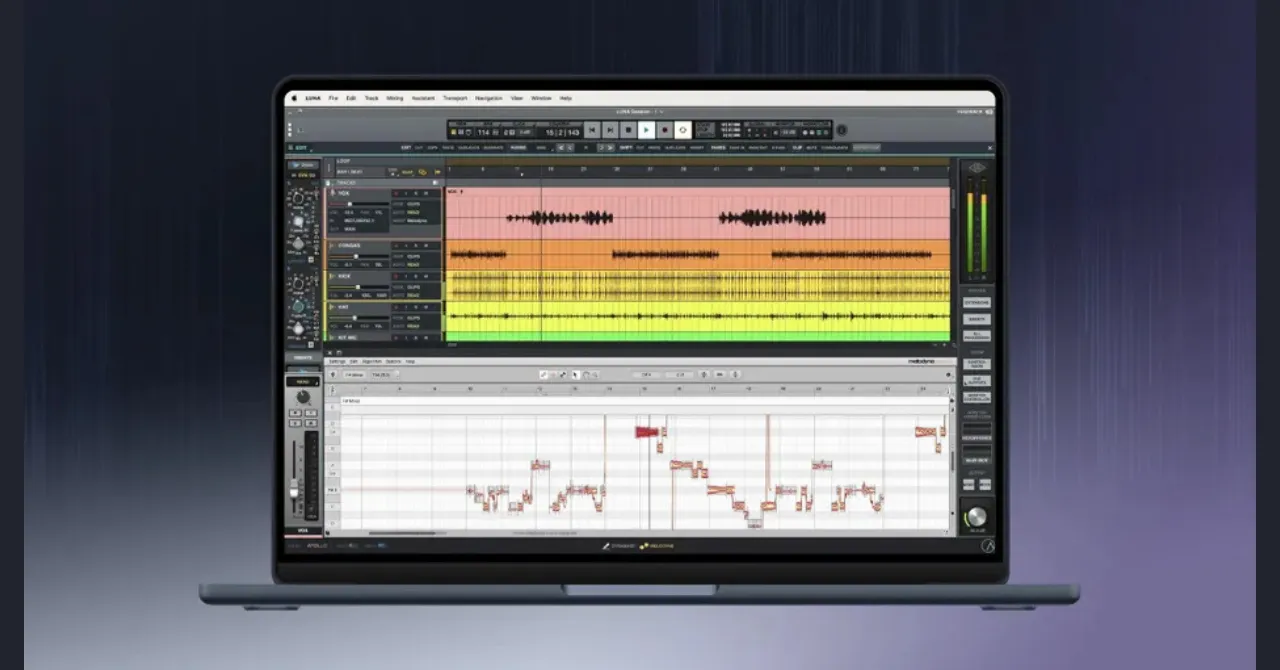Expand the CONGAS track disclosure triangle

(332, 245)
